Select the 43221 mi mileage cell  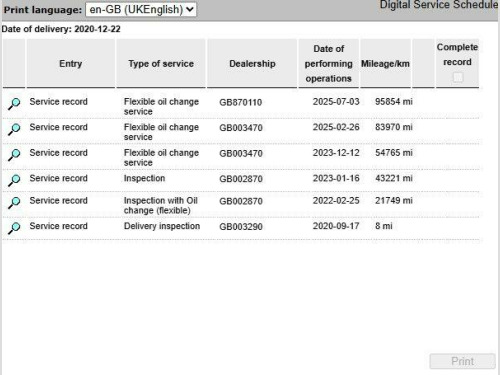click(x=394, y=178)
